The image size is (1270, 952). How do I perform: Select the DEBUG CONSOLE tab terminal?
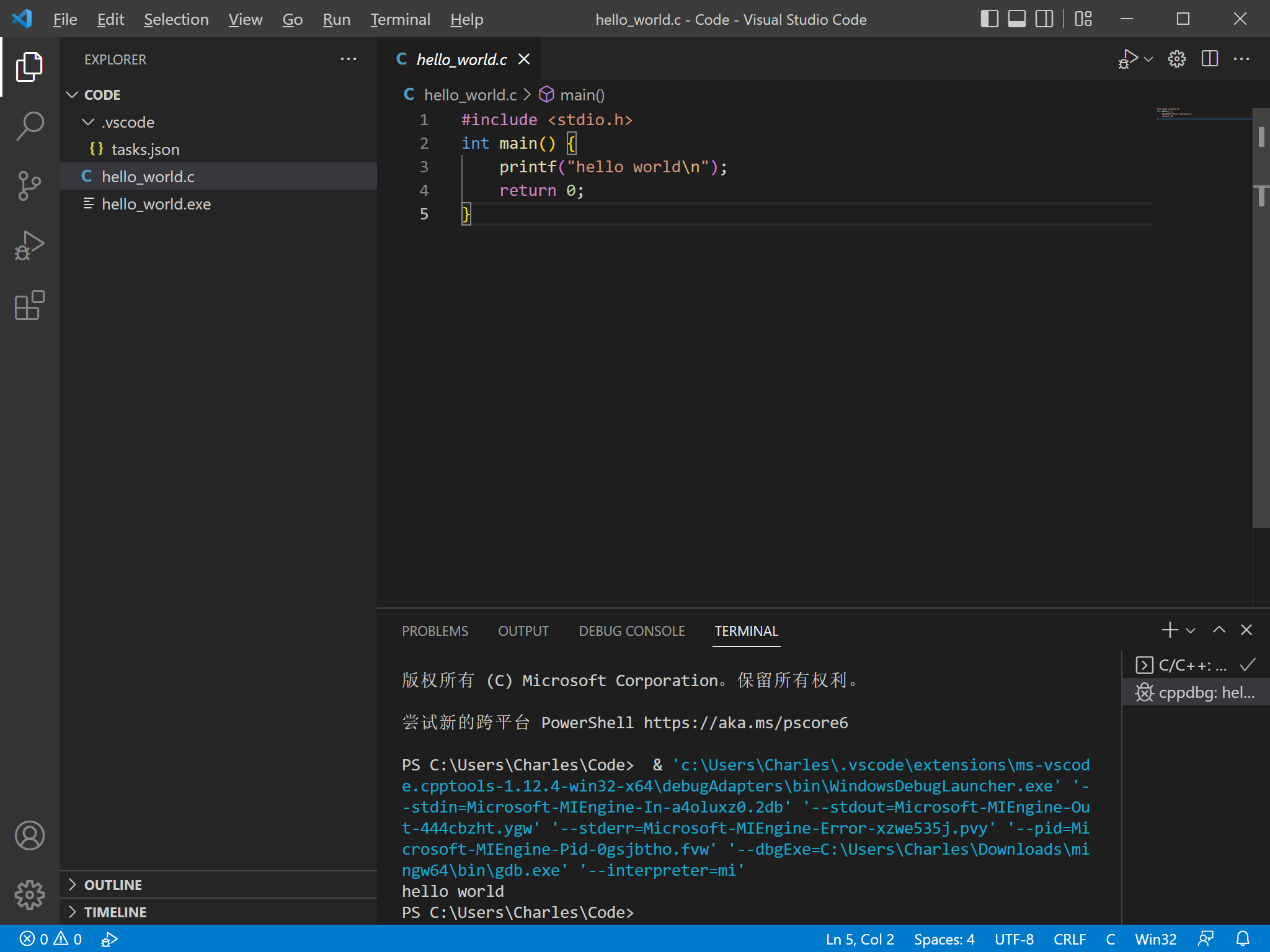pos(632,631)
